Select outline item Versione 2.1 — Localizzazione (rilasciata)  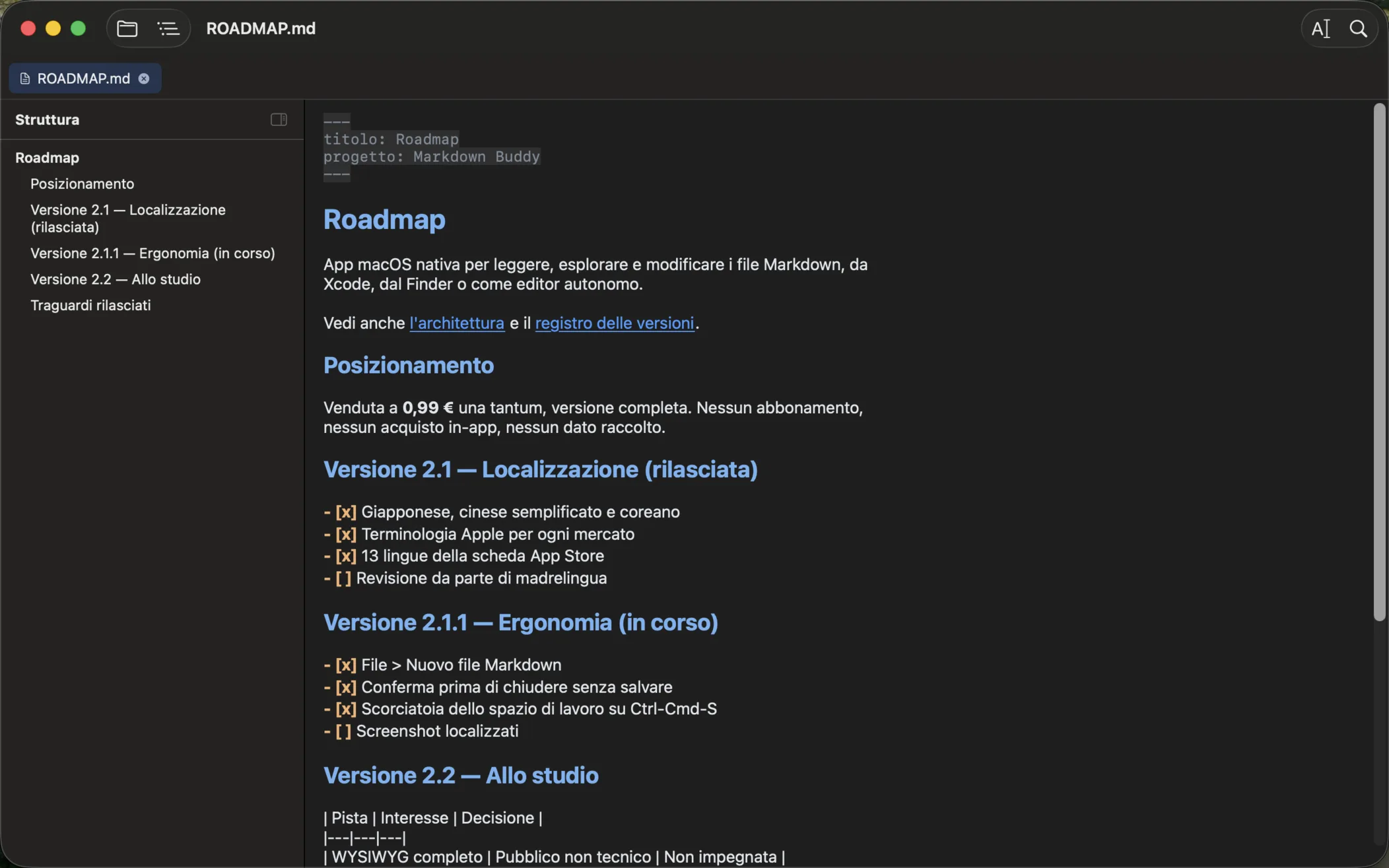point(128,218)
